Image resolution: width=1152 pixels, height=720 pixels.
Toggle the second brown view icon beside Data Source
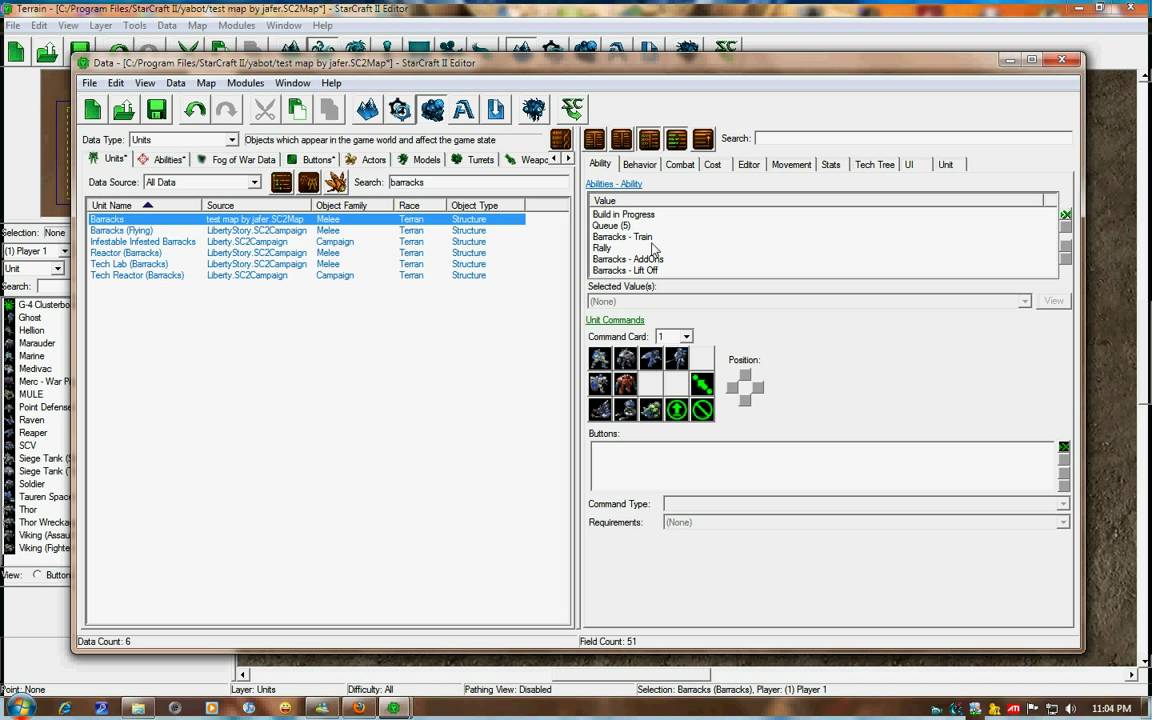coord(309,182)
